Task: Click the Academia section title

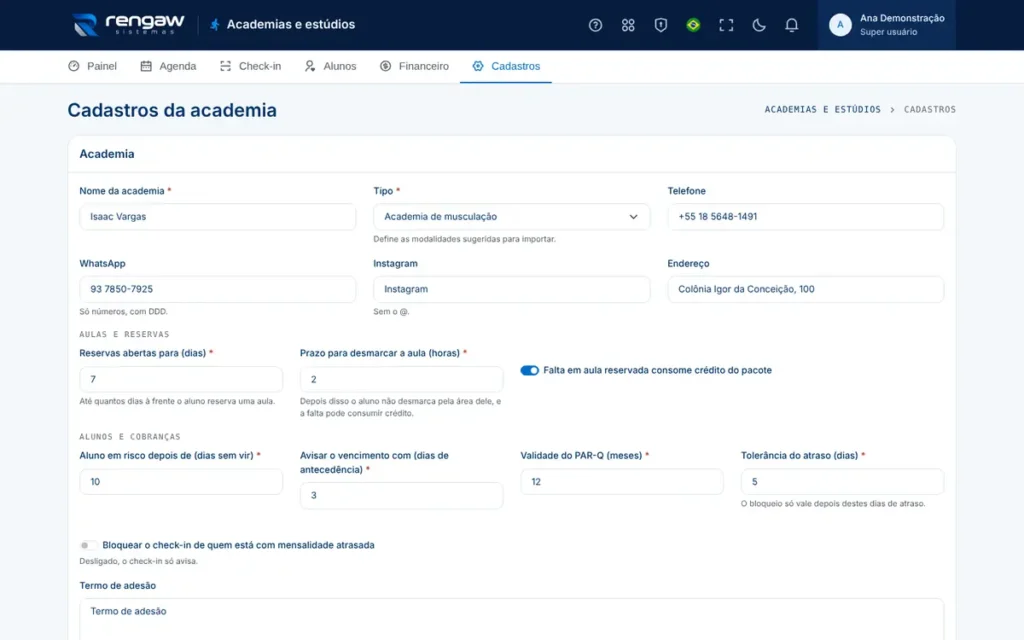Action: tap(106, 154)
